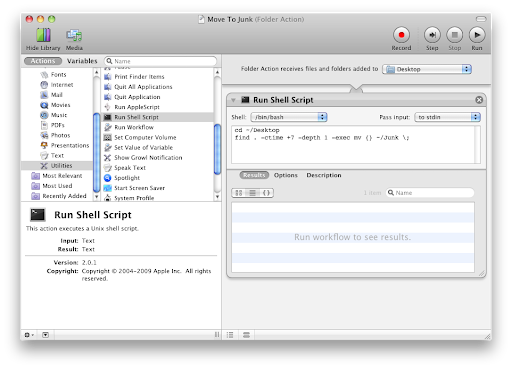512x369 pixels.
Task: Open the Shell /bin/bash dropdown
Action: coord(289,117)
